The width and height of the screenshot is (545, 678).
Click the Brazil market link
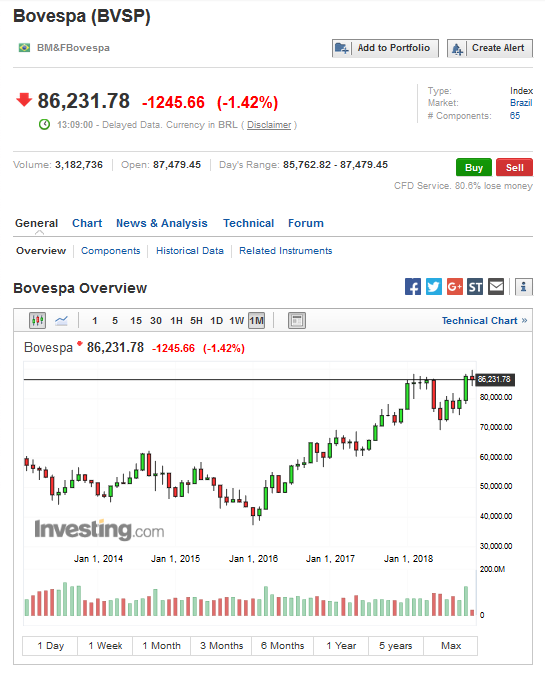[521, 103]
